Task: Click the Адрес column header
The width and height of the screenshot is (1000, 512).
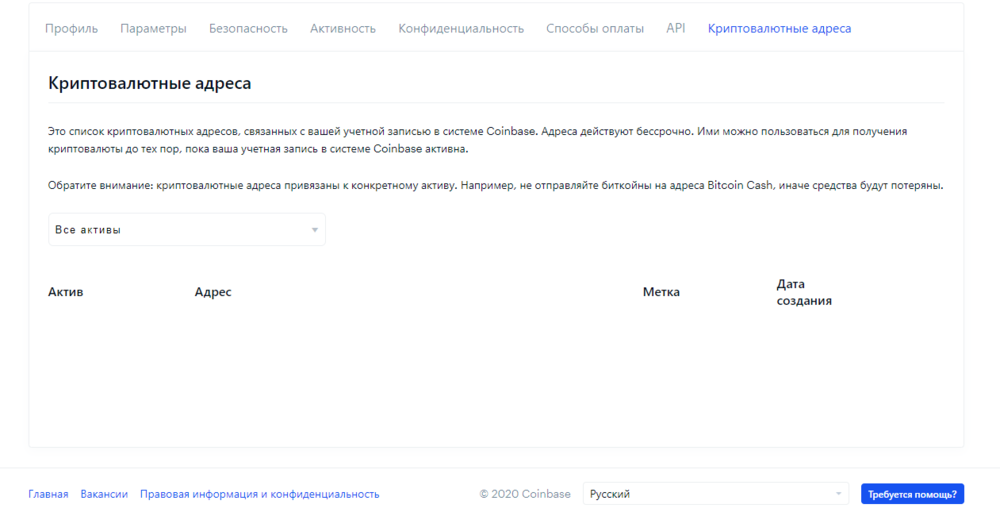Action: pos(213,292)
